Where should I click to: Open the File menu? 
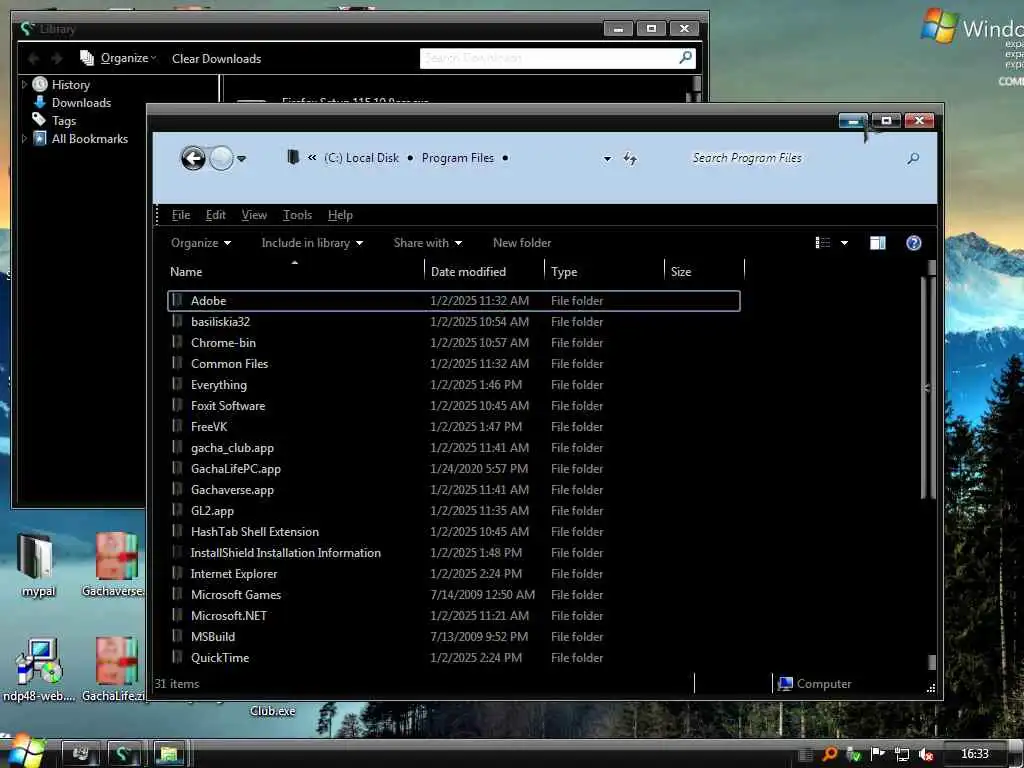point(181,215)
